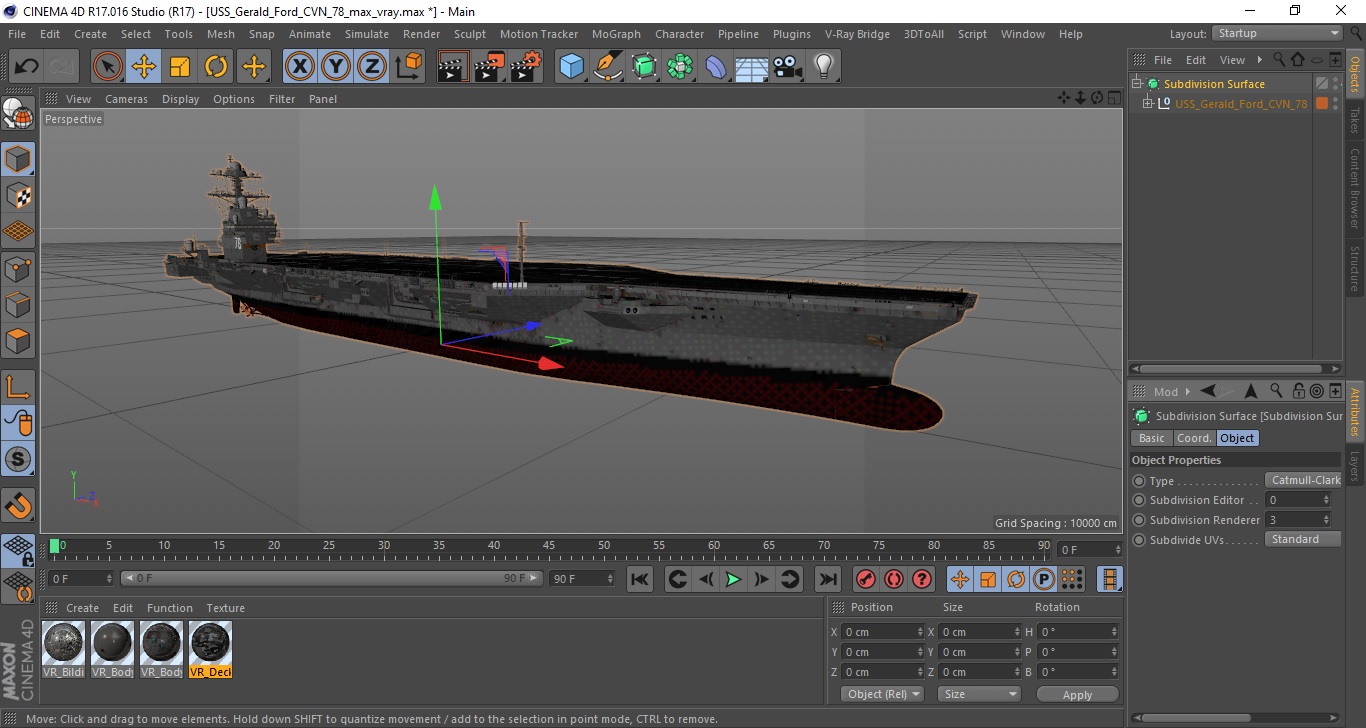Click Play Forwards green button
1366x728 pixels.
click(x=733, y=579)
